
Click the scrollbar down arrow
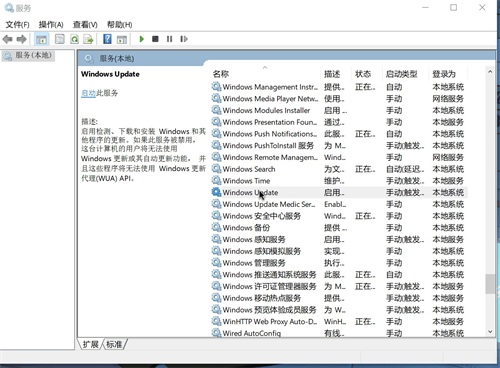point(490,332)
